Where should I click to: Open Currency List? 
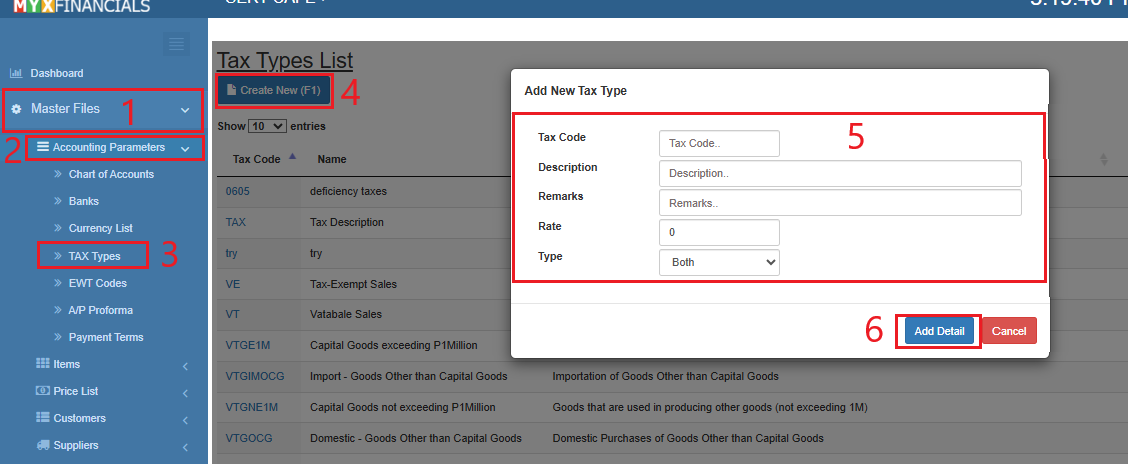point(101,228)
